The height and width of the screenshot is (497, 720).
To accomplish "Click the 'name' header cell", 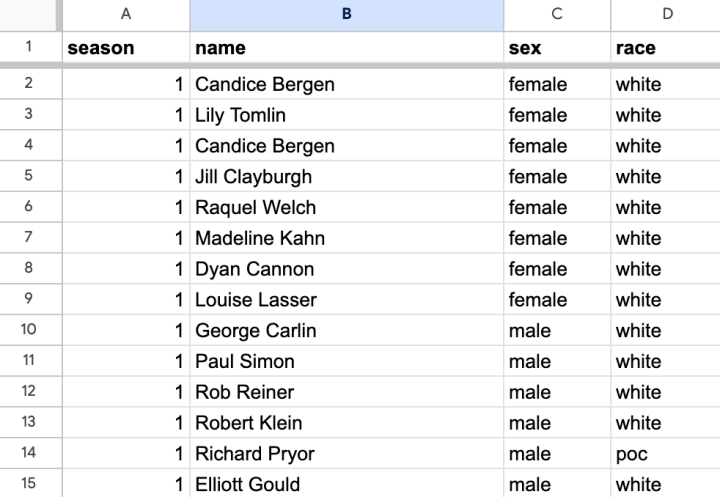I will coord(347,47).
